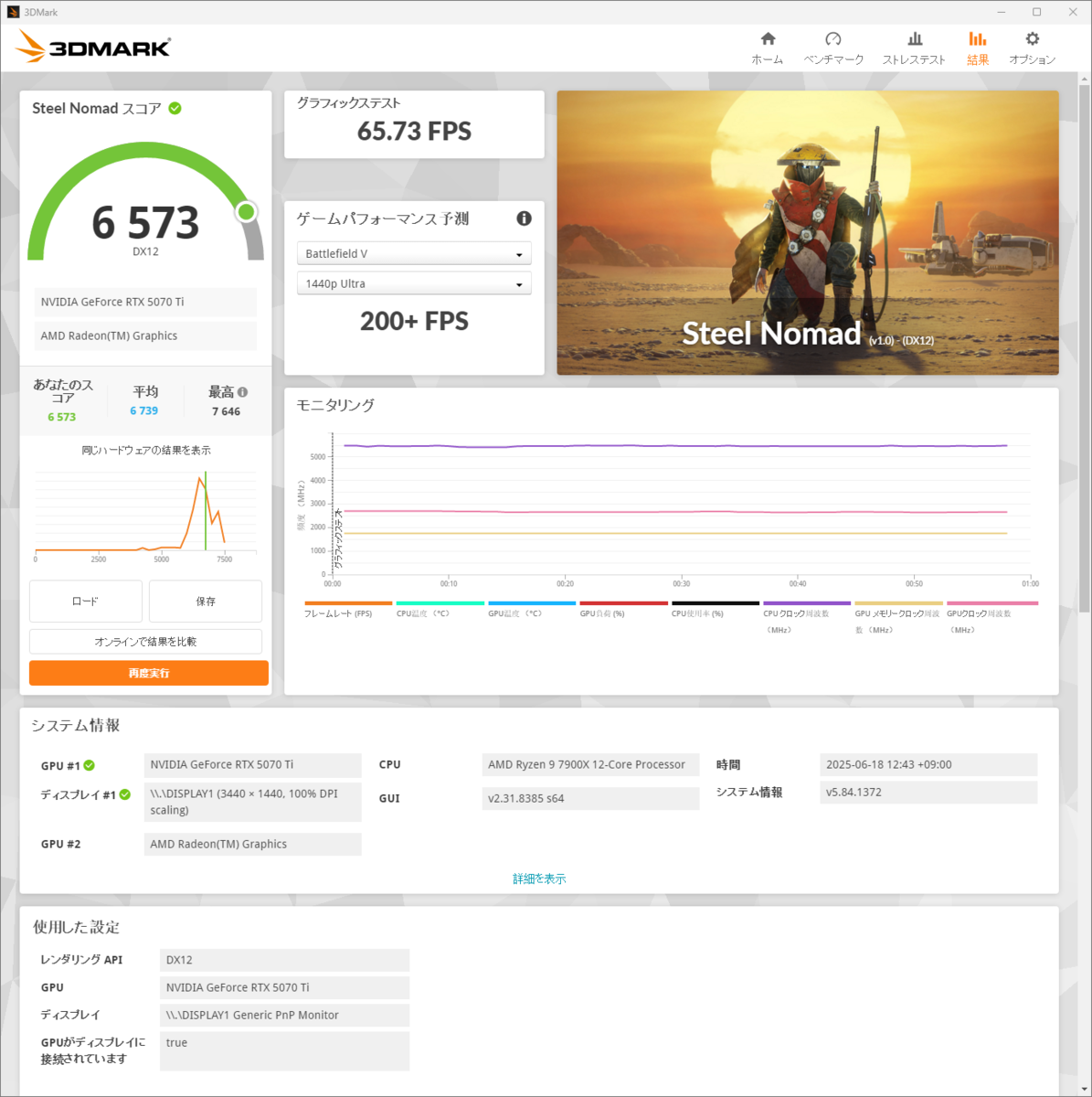Screen dimensions: 1092x1097
Task: Click the 2025-06-18 12:43 time field
Action: click(x=928, y=764)
